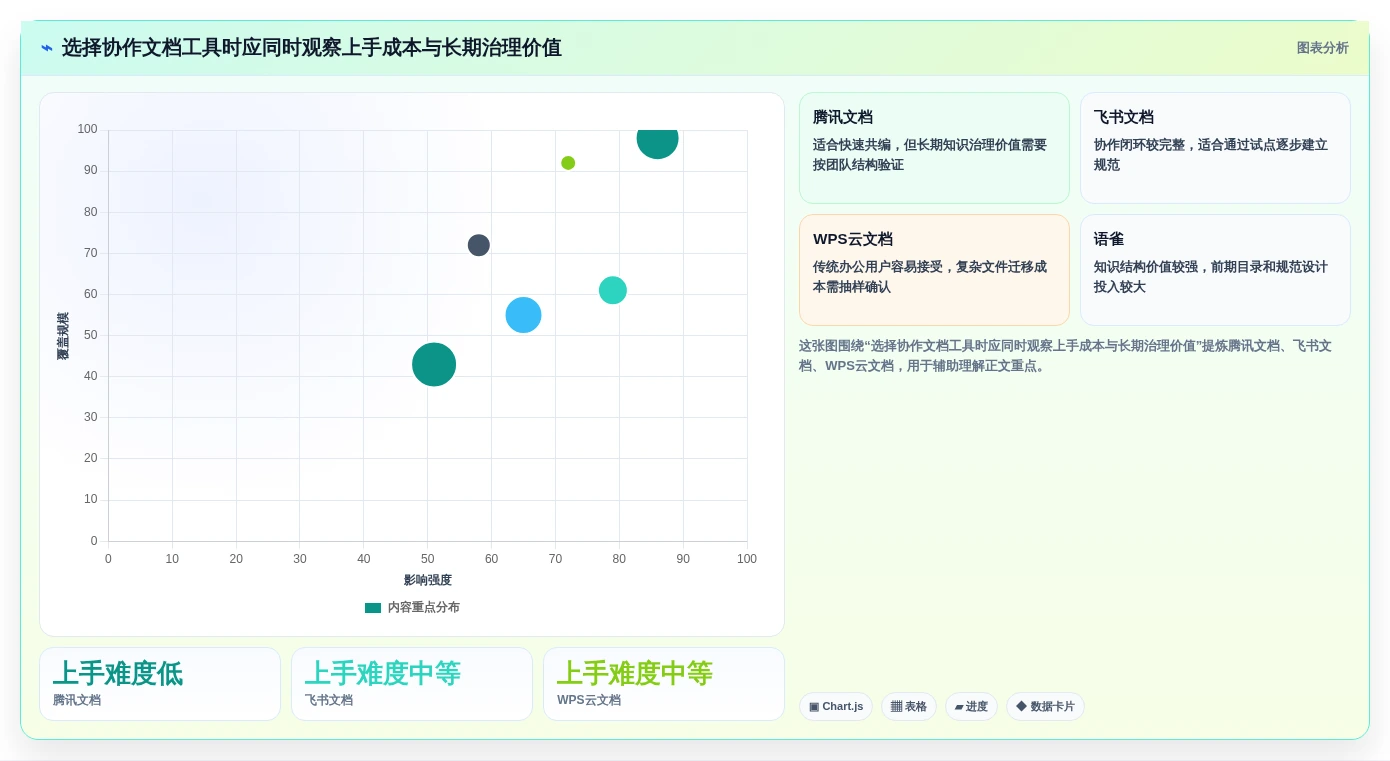Image resolution: width=1390 pixels, height=761 pixels.
Task: Click the 表格 tag chip
Action: 909,706
